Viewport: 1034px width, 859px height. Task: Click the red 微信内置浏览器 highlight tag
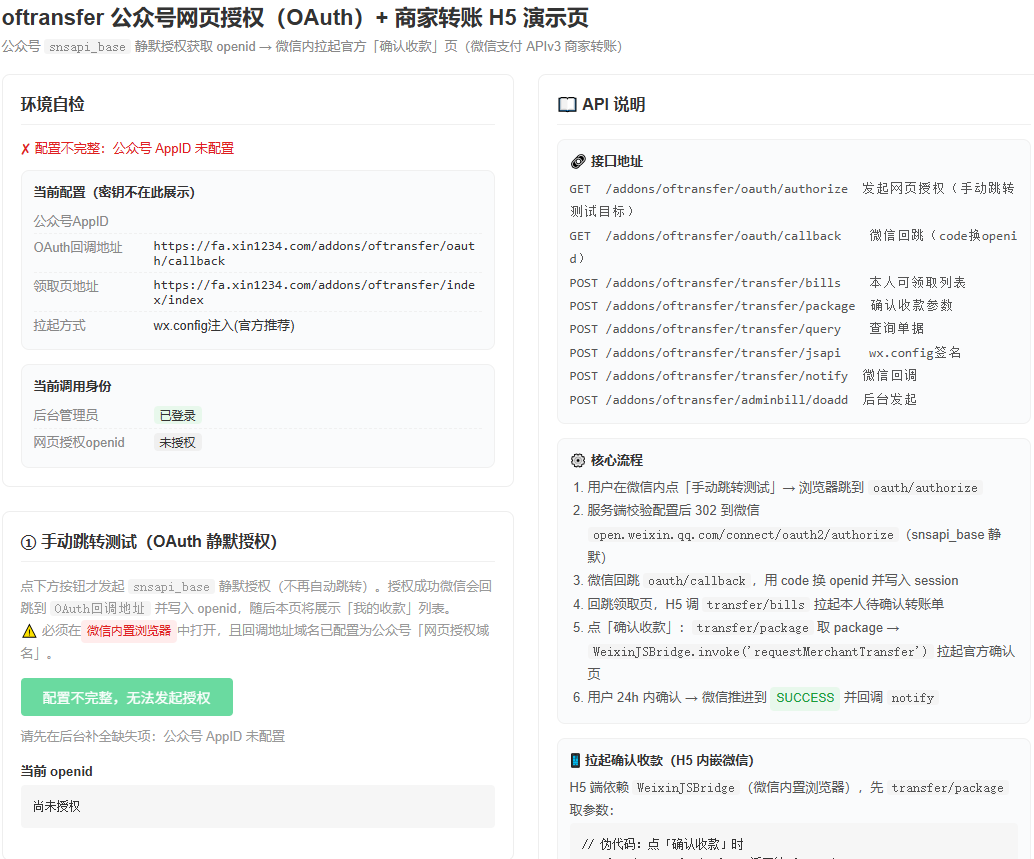129,631
